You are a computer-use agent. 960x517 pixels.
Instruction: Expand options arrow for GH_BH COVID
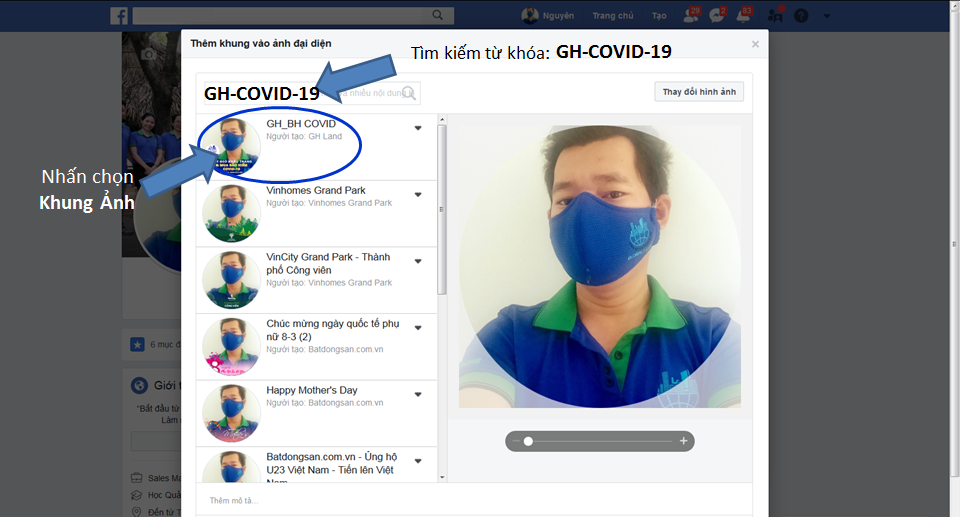(418, 128)
